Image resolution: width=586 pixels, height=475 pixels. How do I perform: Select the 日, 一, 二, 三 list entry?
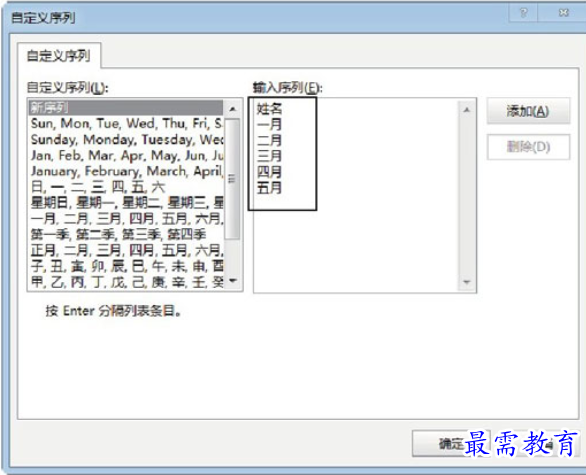click(126, 187)
